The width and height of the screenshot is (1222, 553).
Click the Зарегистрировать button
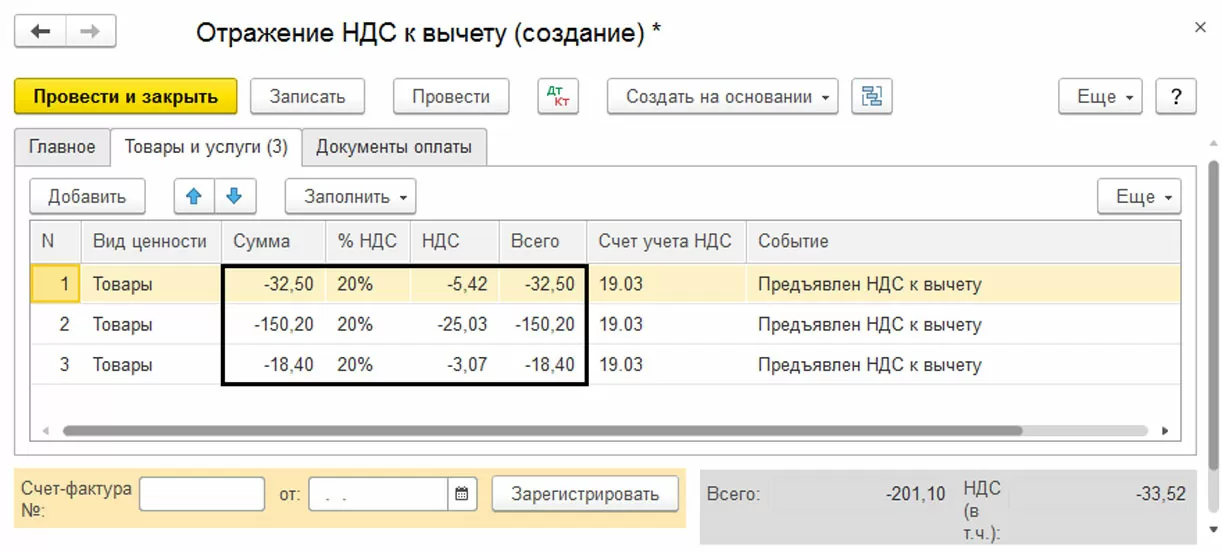585,493
